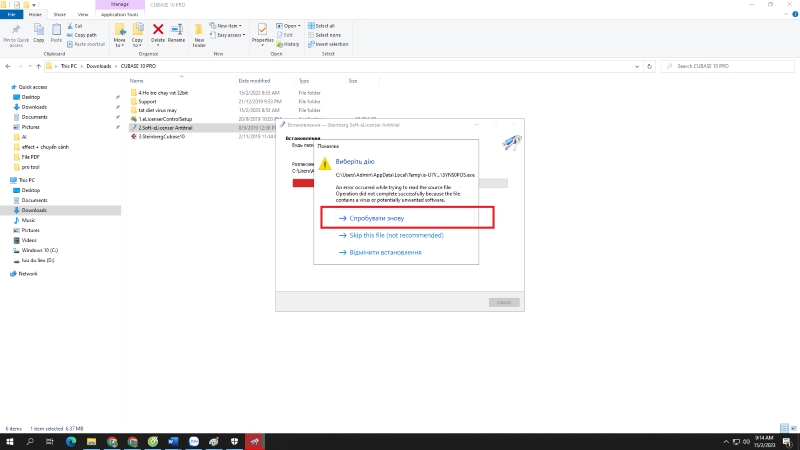Select the Home ribbon tab

(35, 14)
